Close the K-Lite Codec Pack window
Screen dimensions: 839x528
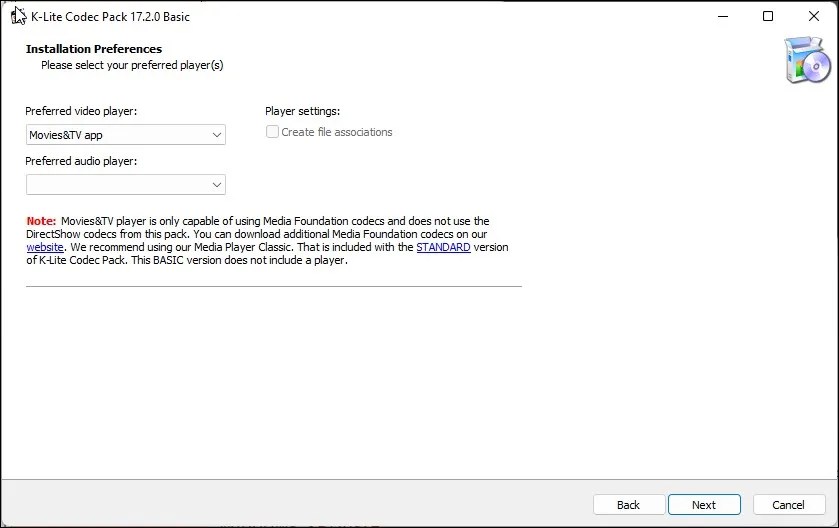(x=813, y=16)
